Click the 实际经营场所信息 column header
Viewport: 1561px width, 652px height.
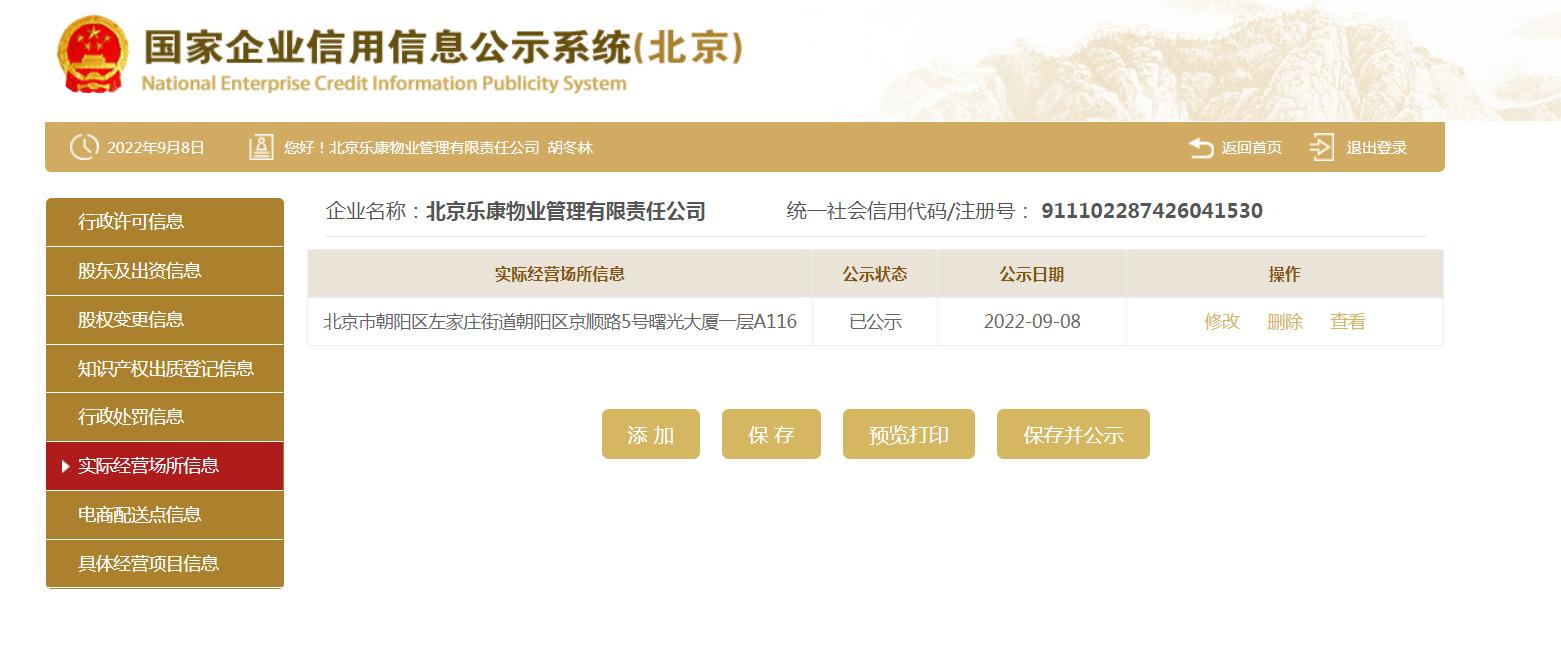point(560,274)
